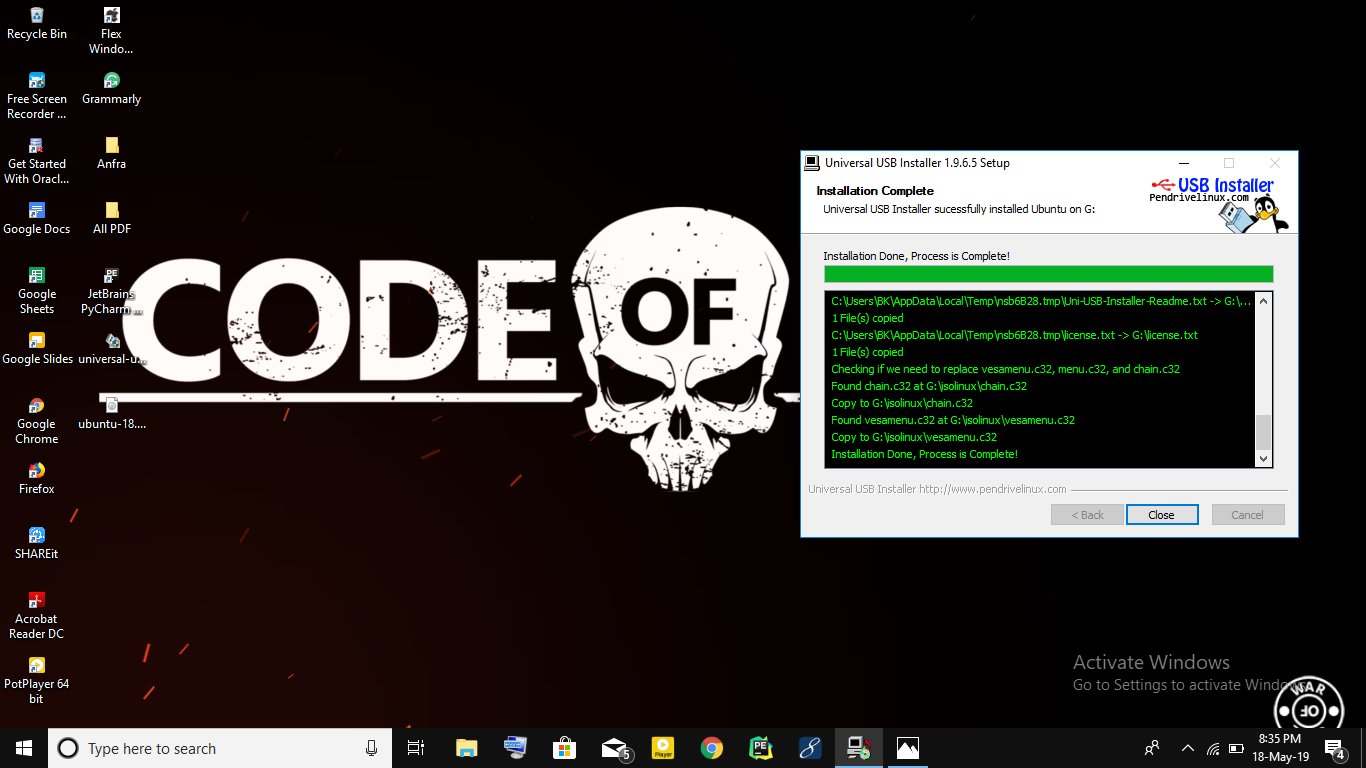Select the universal-u... installer file icon
1366x768 pixels.
(111, 348)
